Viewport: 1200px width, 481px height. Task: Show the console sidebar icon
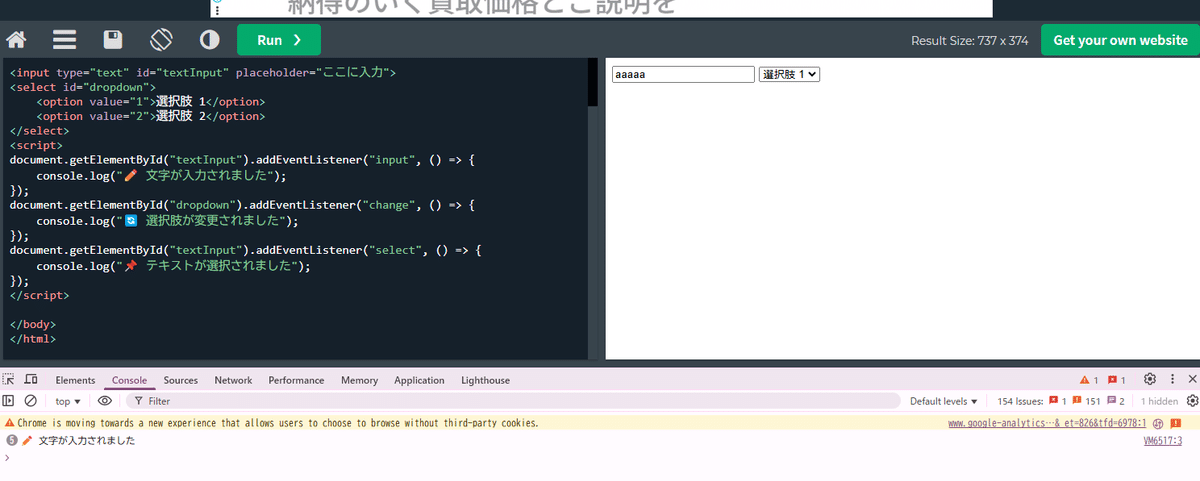(x=9, y=401)
